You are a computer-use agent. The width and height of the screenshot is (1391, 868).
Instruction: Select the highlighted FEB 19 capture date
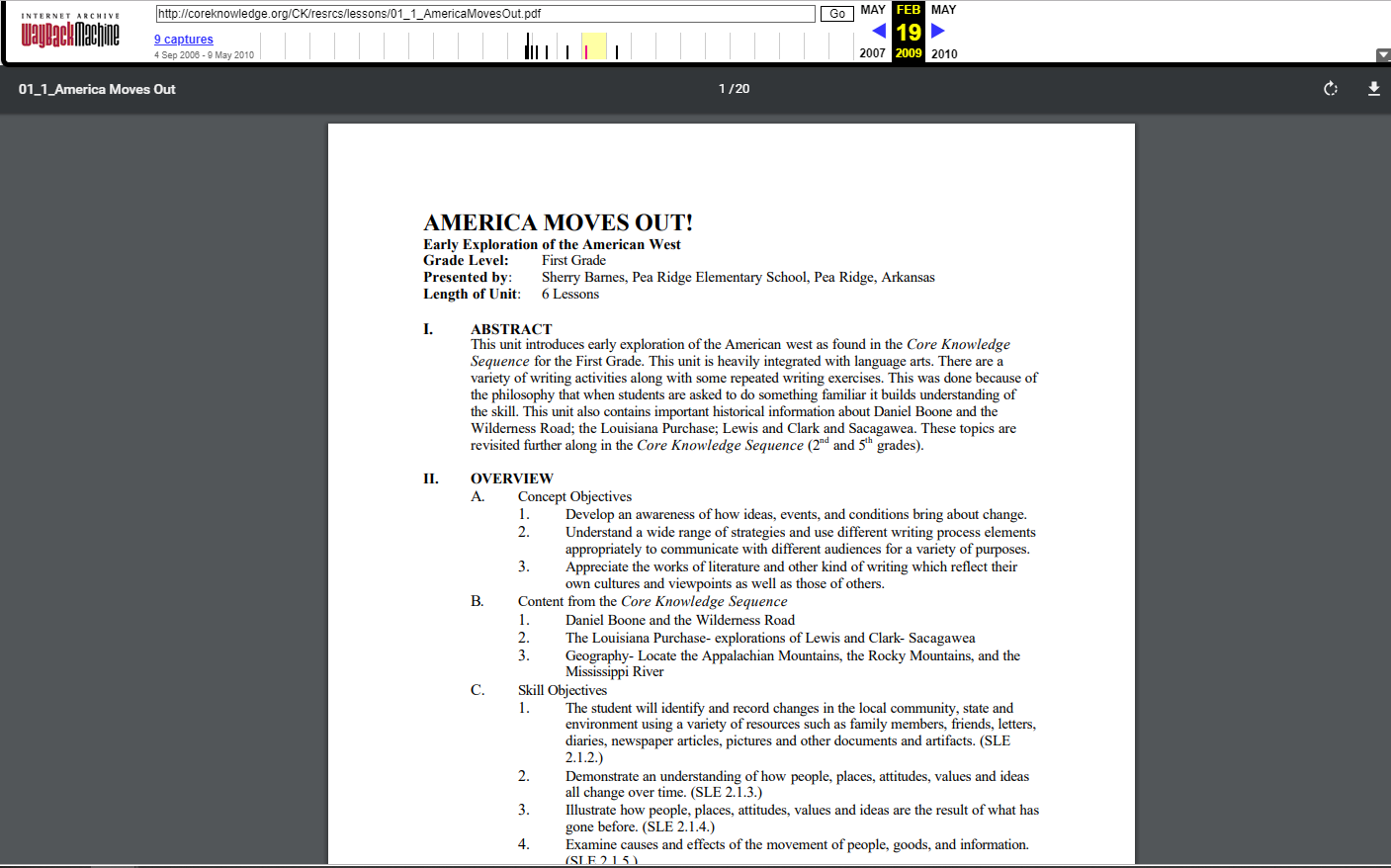pos(909,30)
